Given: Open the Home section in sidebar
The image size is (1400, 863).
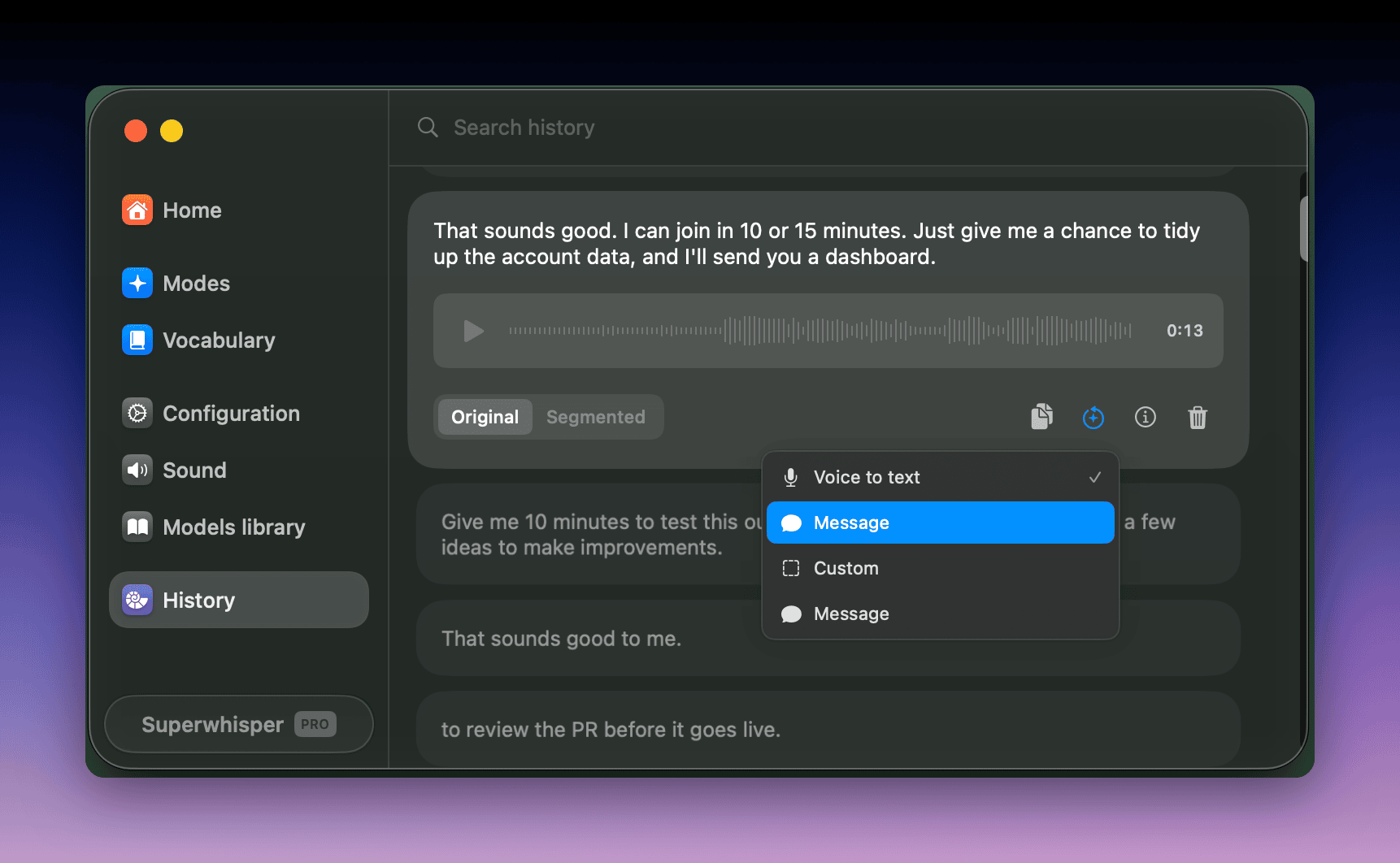Looking at the screenshot, I should click(172, 210).
